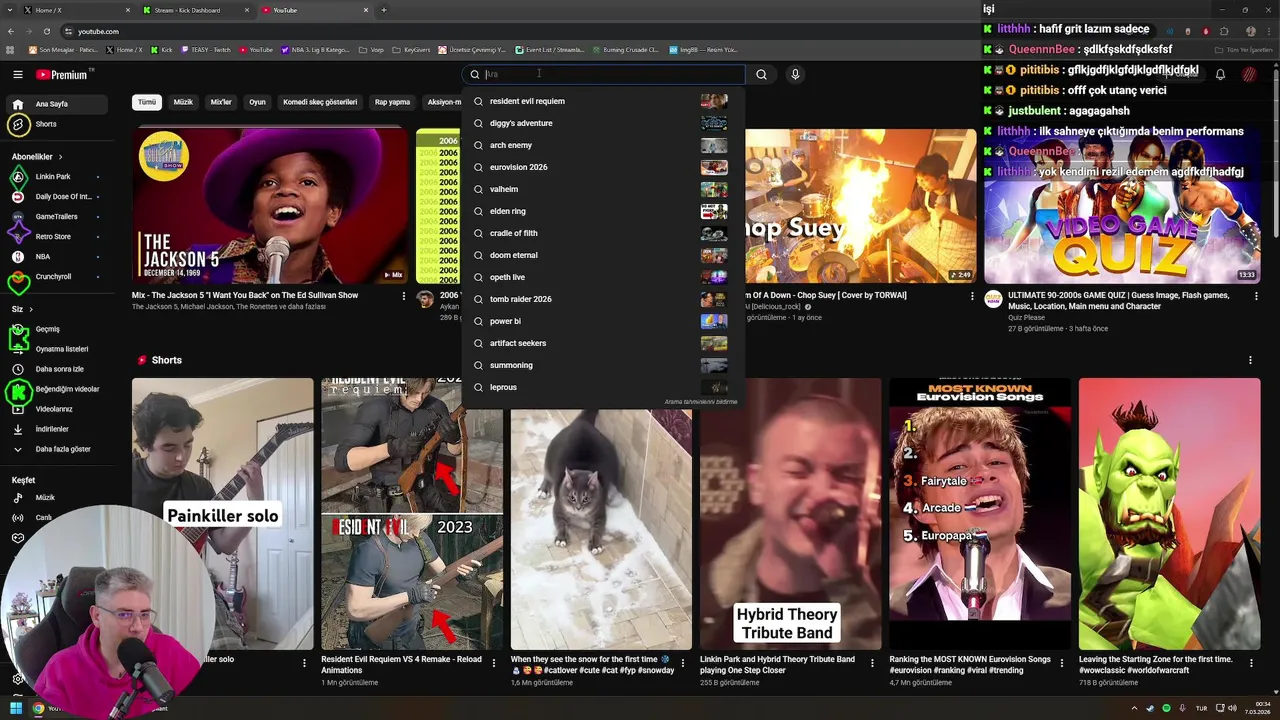The image size is (1280, 720).
Task: Open Müzik under Keşfet
Action: coord(58,497)
